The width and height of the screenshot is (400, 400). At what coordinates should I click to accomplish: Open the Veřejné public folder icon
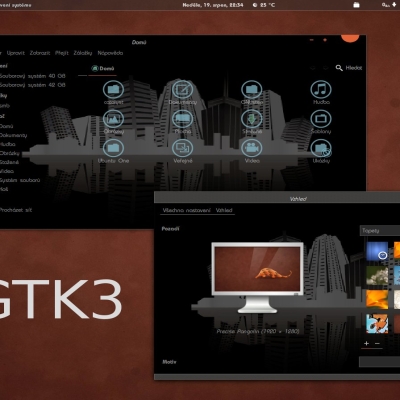pos(183,148)
